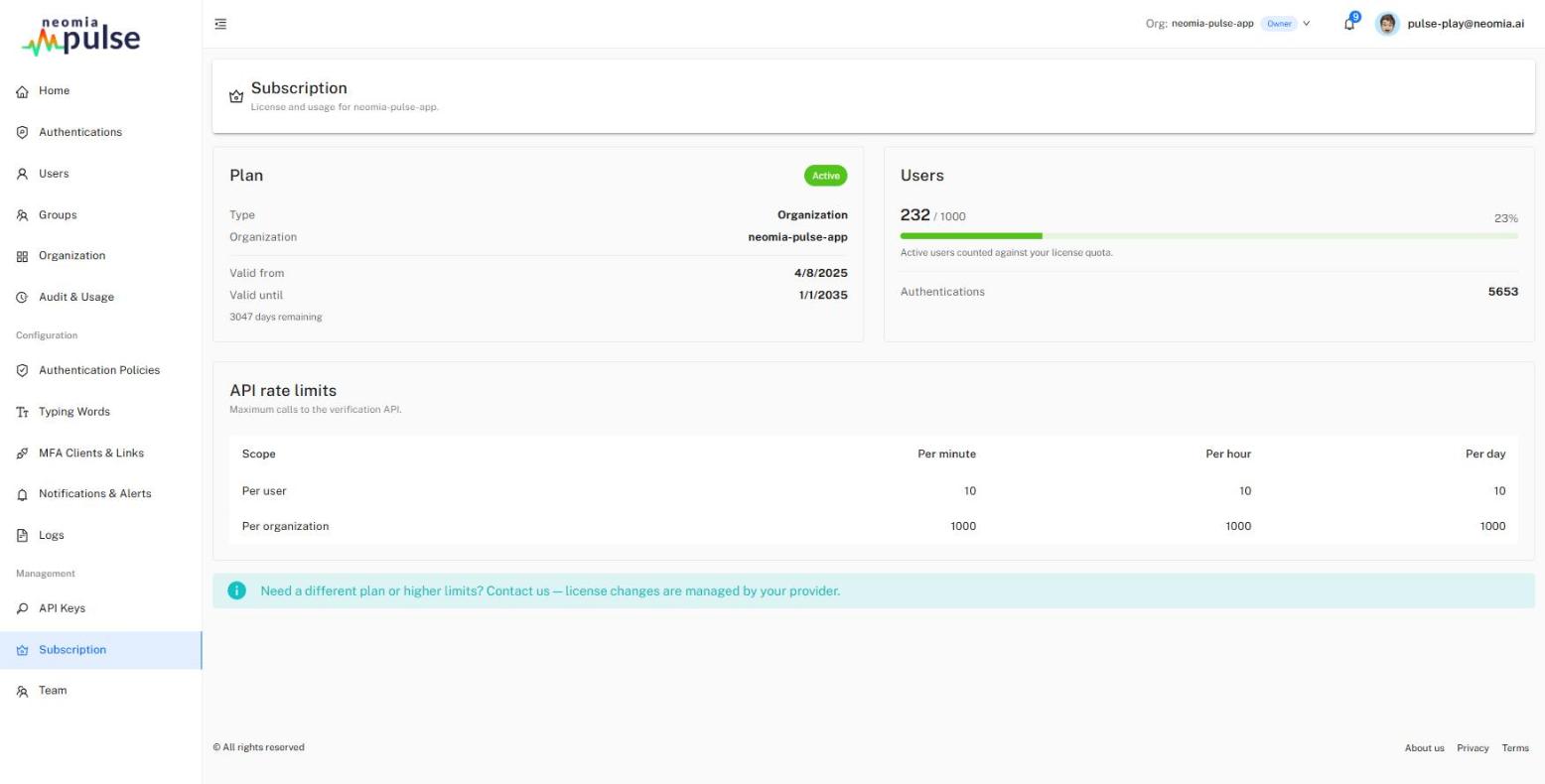Click the contact us license banner text
The width and height of the screenshot is (1545, 784).
tap(550, 590)
